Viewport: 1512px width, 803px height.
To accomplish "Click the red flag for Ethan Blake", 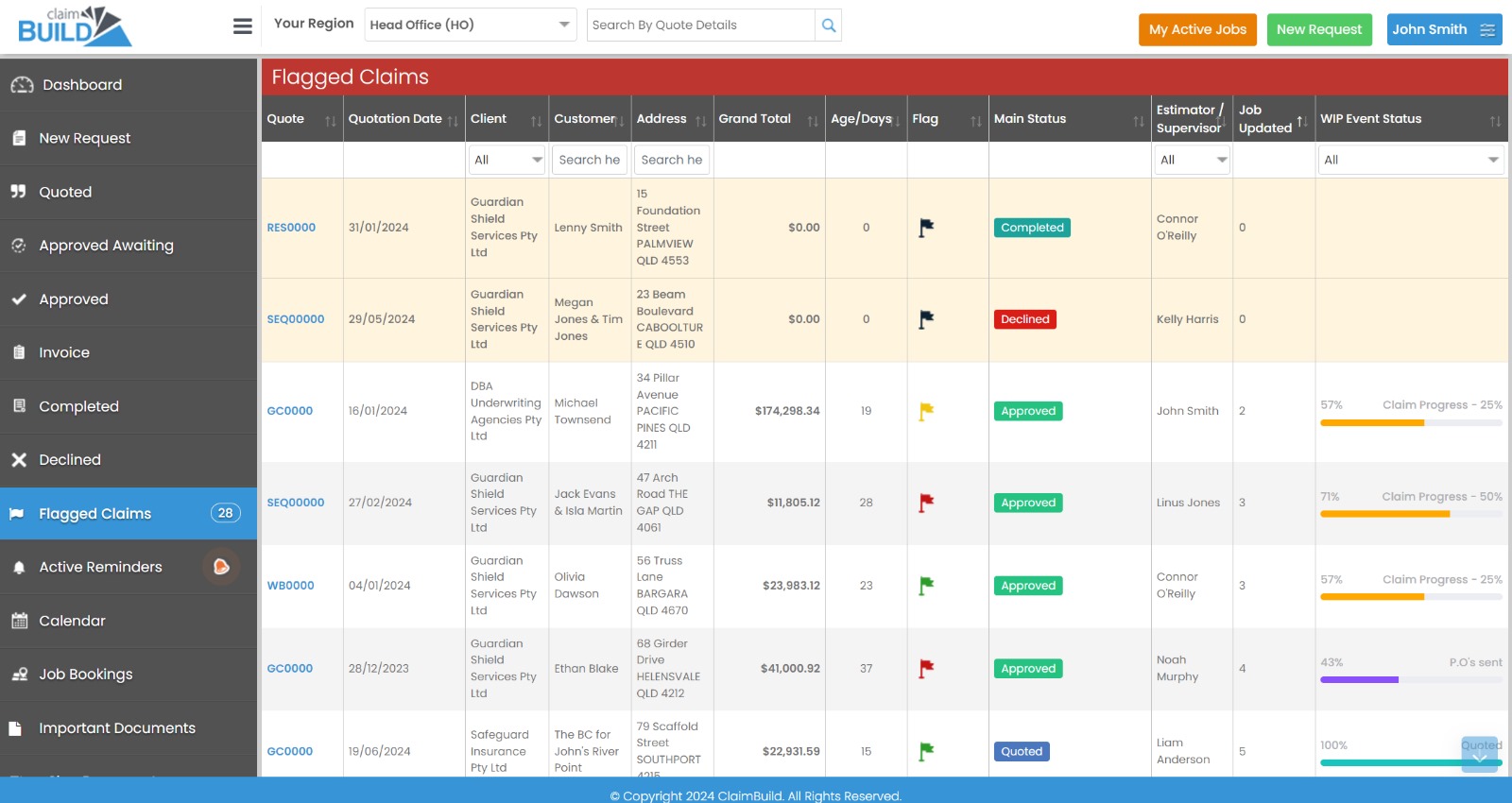I will click(x=926, y=669).
